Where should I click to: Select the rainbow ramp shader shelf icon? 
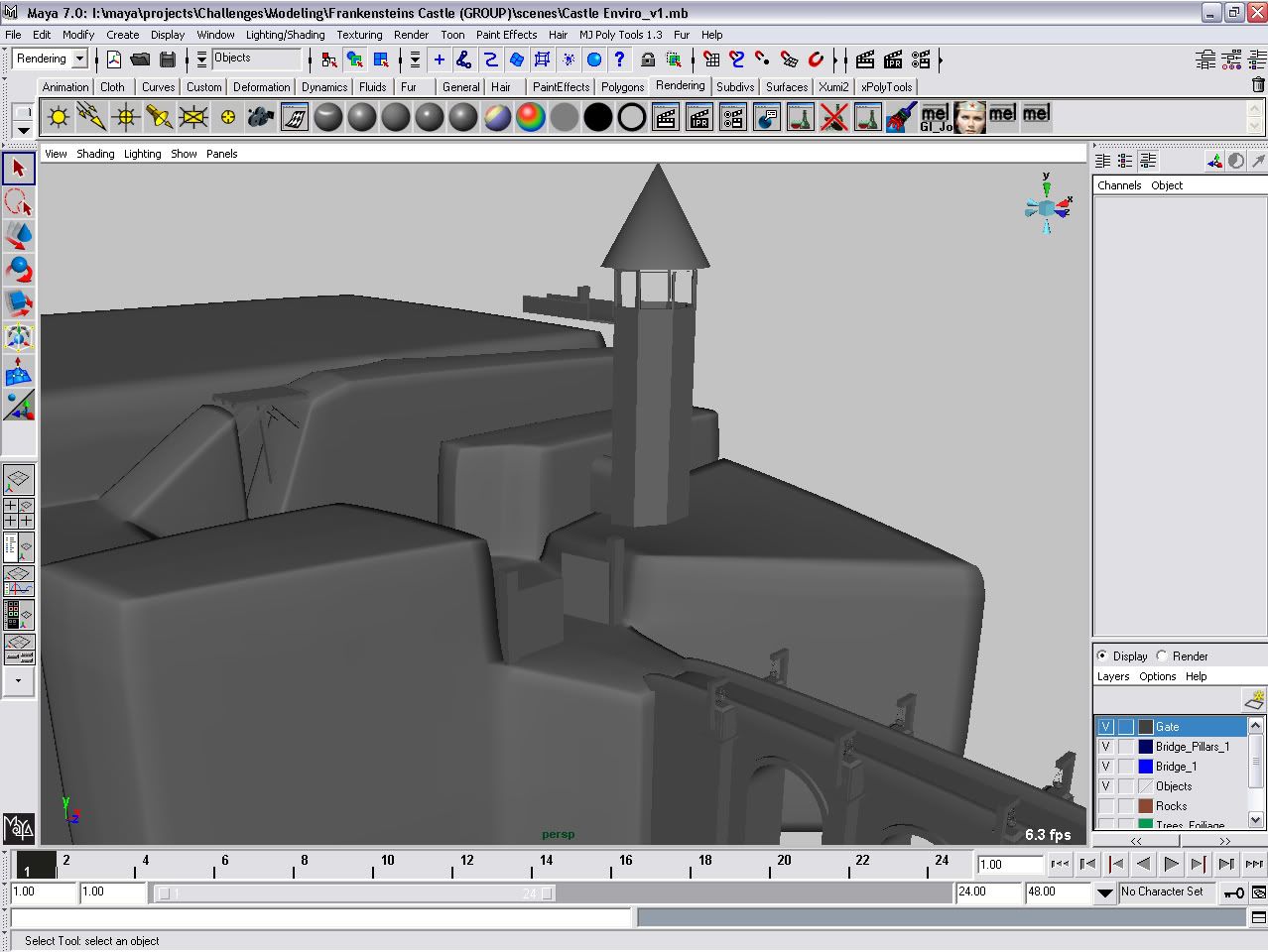pos(531,118)
